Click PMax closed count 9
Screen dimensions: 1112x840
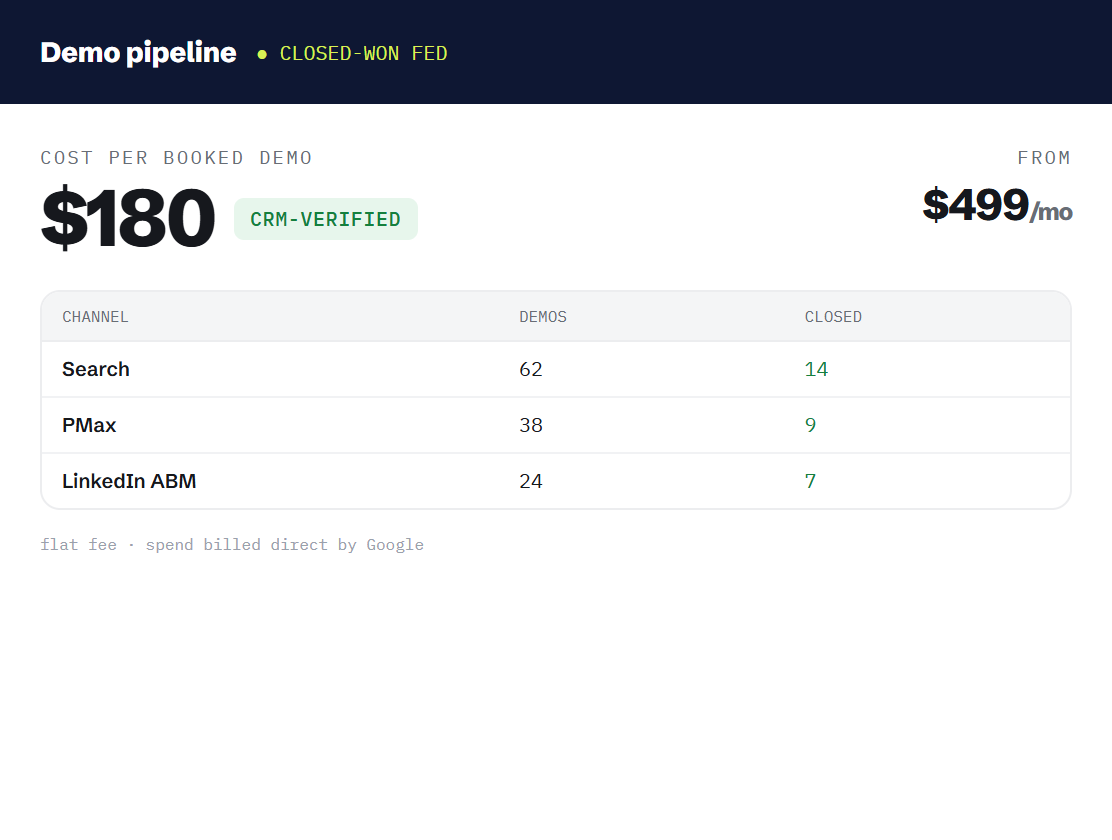coord(811,425)
